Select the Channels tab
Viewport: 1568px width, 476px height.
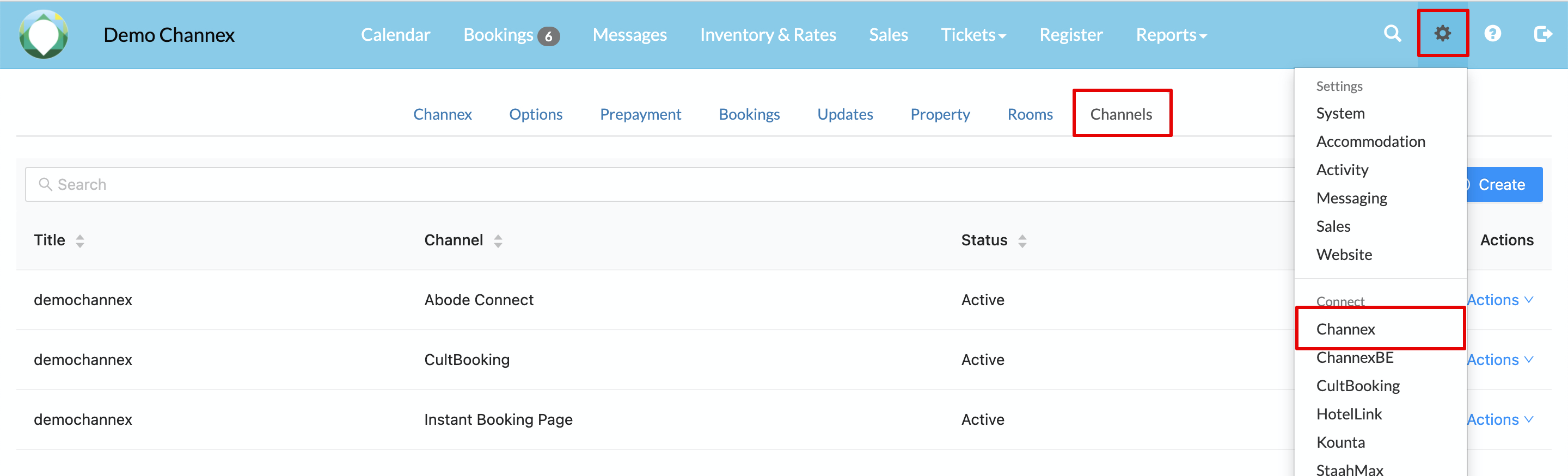1121,114
